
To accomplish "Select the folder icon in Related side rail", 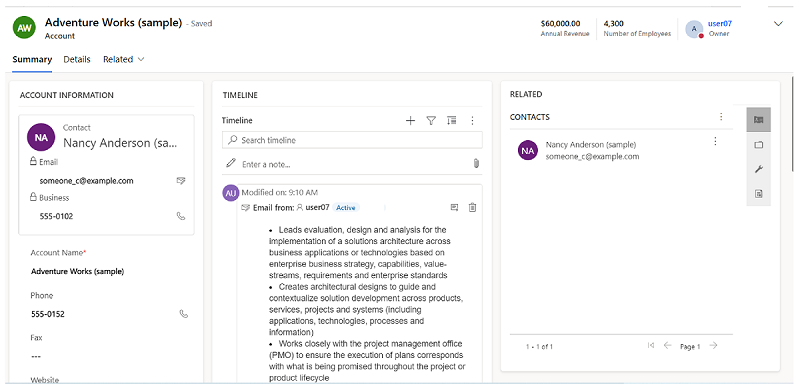I will 759,144.
